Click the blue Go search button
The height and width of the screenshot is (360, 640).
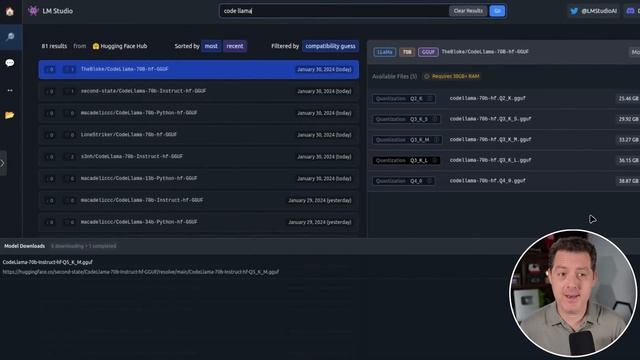(497, 11)
